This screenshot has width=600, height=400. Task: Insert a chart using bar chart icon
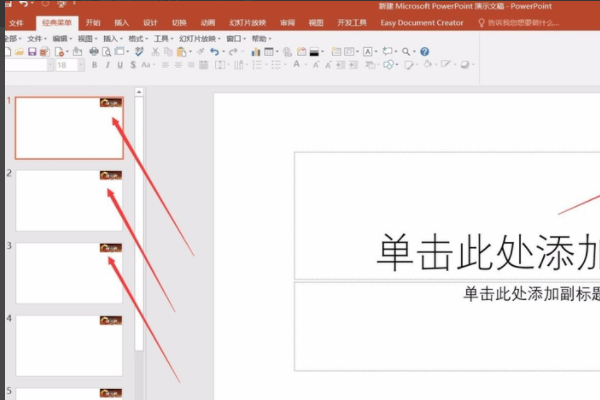(256, 52)
